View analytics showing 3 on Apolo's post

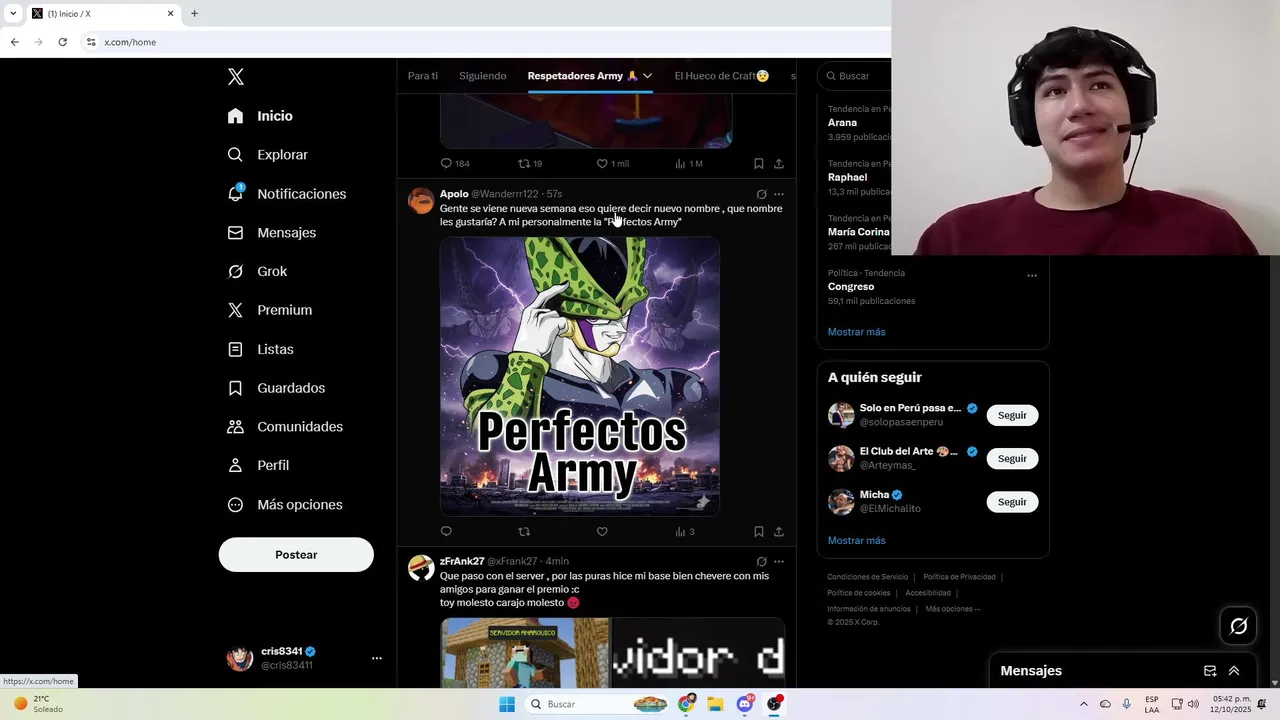click(x=685, y=531)
